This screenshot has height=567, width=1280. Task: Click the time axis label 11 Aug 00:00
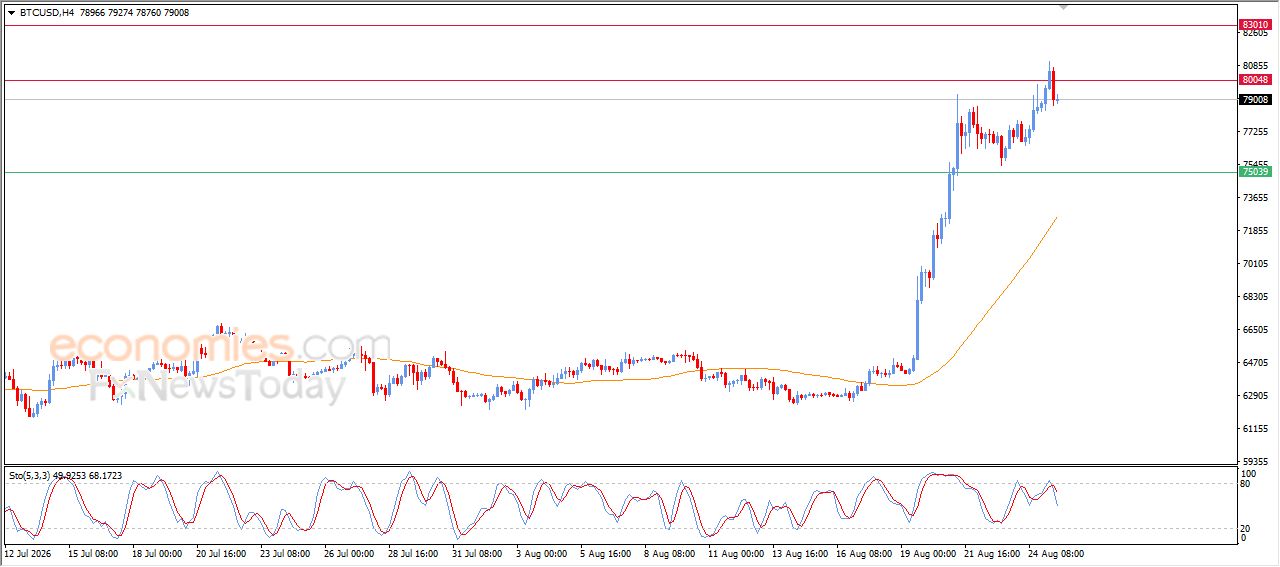point(736,553)
